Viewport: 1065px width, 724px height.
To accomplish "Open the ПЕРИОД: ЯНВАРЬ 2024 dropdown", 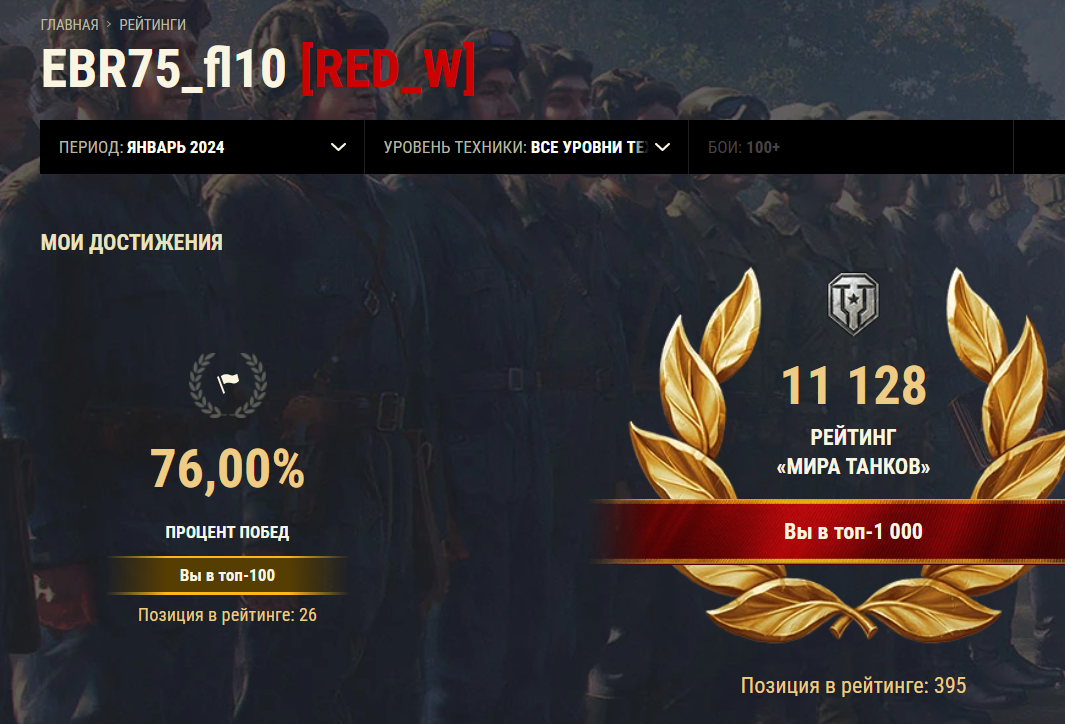I will [202, 147].
